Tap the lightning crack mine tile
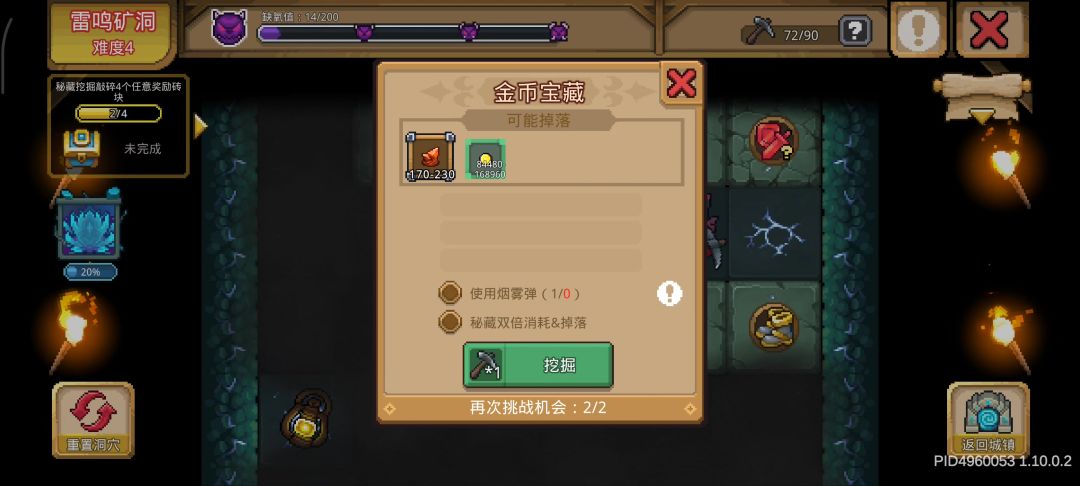Screen dimensions: 1080x486 [x=775, y=233]
